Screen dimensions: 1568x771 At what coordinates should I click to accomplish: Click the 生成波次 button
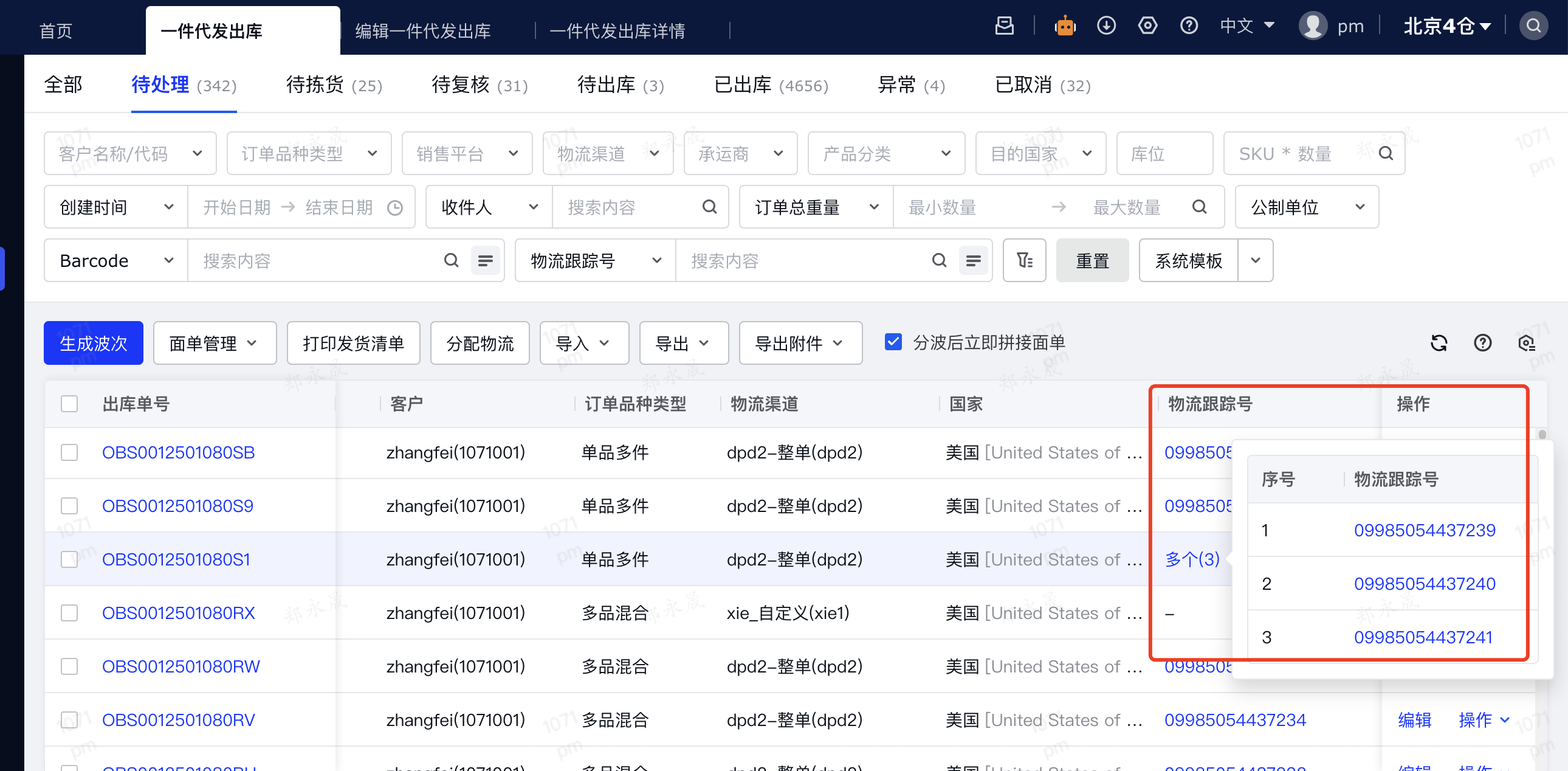click(93, 344)
